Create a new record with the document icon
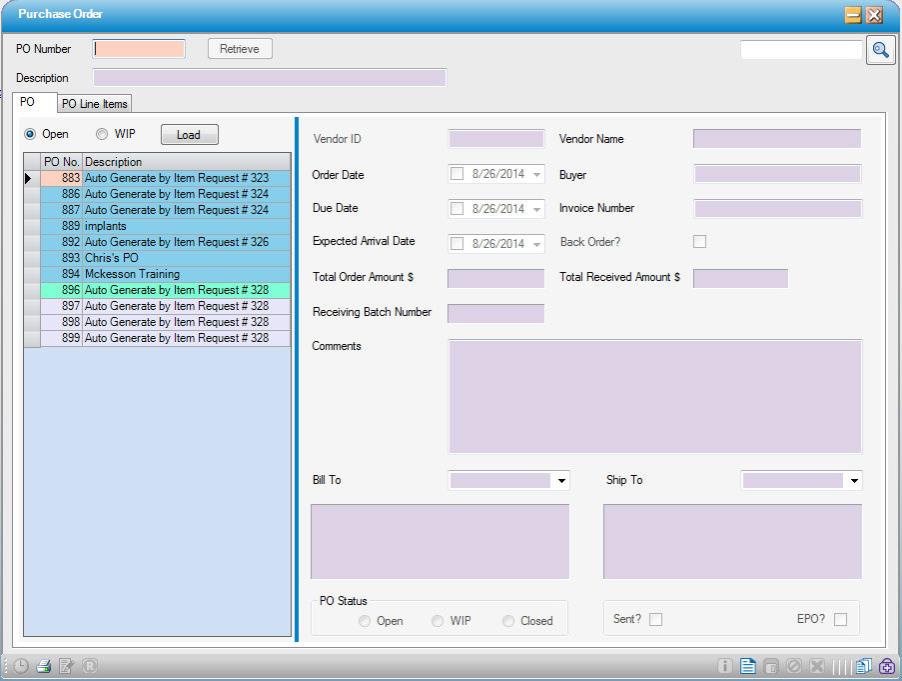Screen dimensions: 902x681 pos(748,664)
